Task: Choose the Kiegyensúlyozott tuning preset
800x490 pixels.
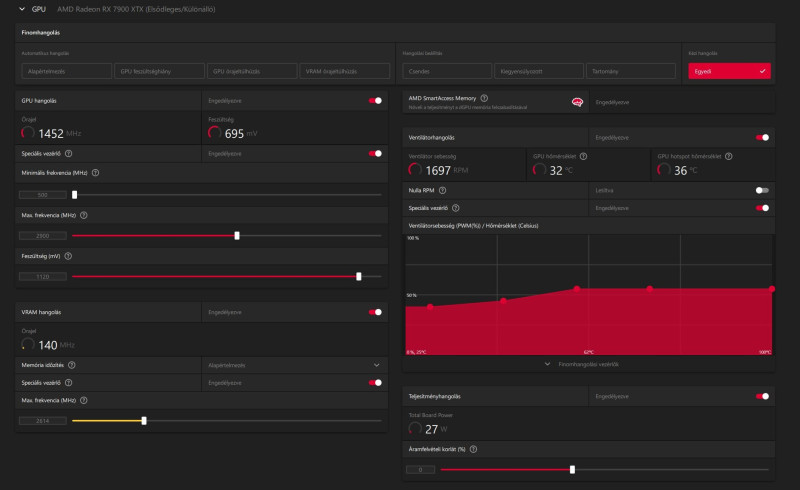Action: coord(539,71)
